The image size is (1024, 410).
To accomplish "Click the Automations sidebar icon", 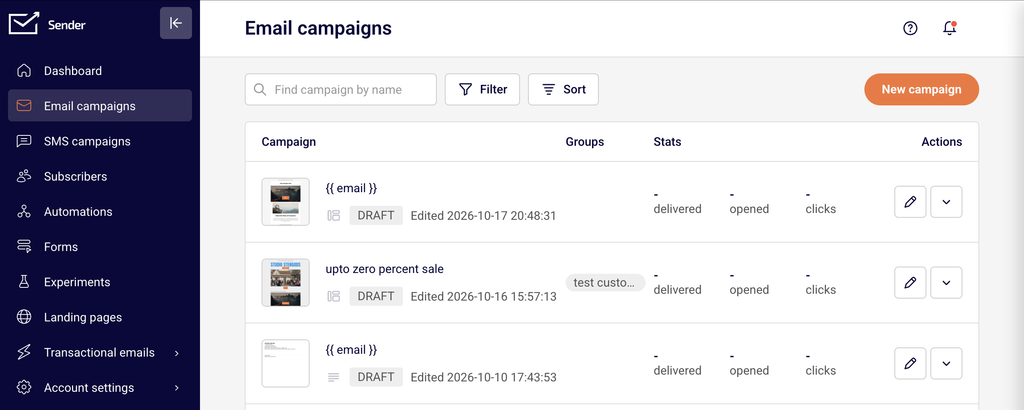I will click(24, 212).
